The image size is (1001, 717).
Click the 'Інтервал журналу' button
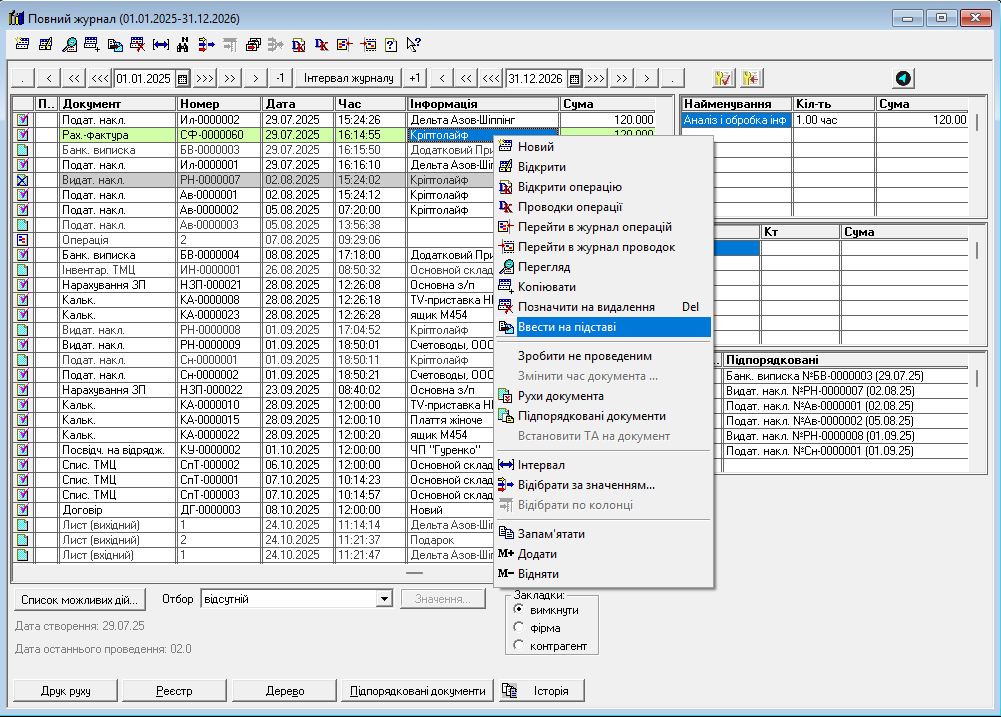(x=350, y=78)
